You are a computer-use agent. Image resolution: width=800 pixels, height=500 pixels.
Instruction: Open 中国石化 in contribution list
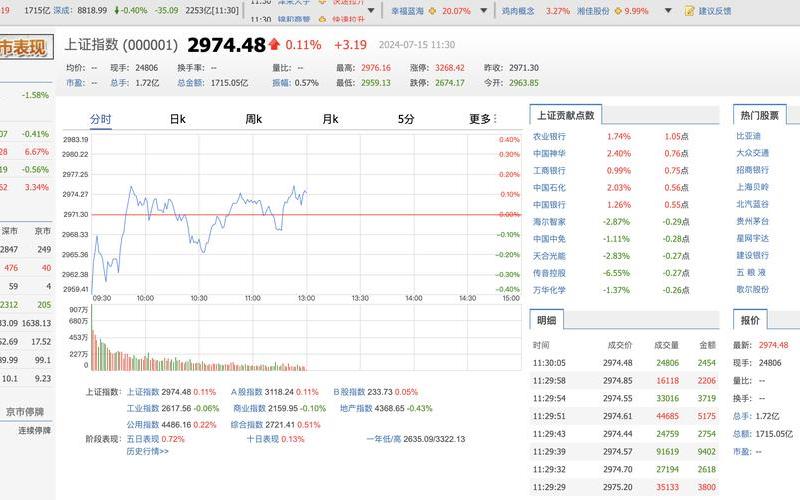[x=549, y=187]
